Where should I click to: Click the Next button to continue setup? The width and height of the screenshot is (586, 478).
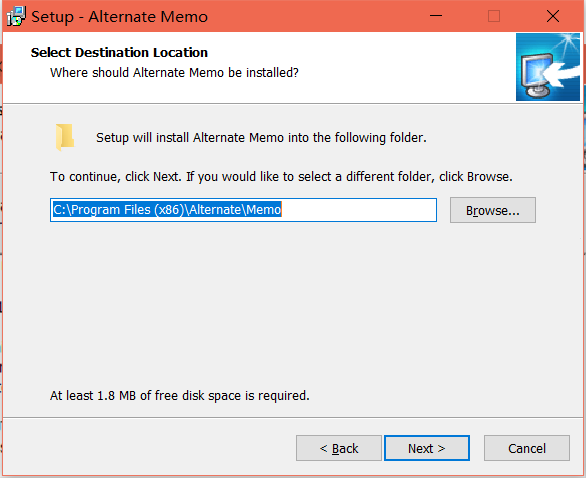click(x=427, y=448)
